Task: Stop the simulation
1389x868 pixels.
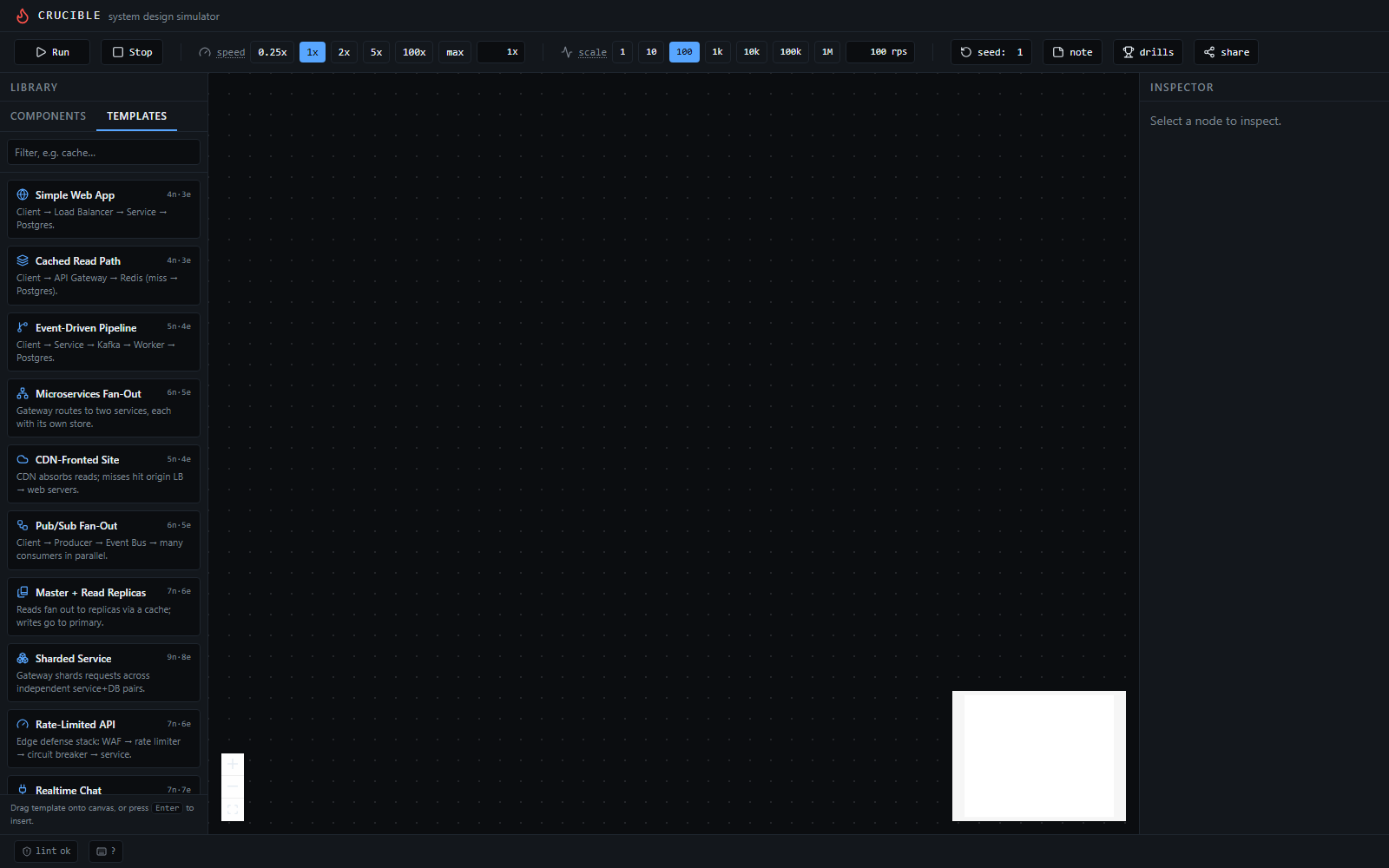Action: [132, 52]
